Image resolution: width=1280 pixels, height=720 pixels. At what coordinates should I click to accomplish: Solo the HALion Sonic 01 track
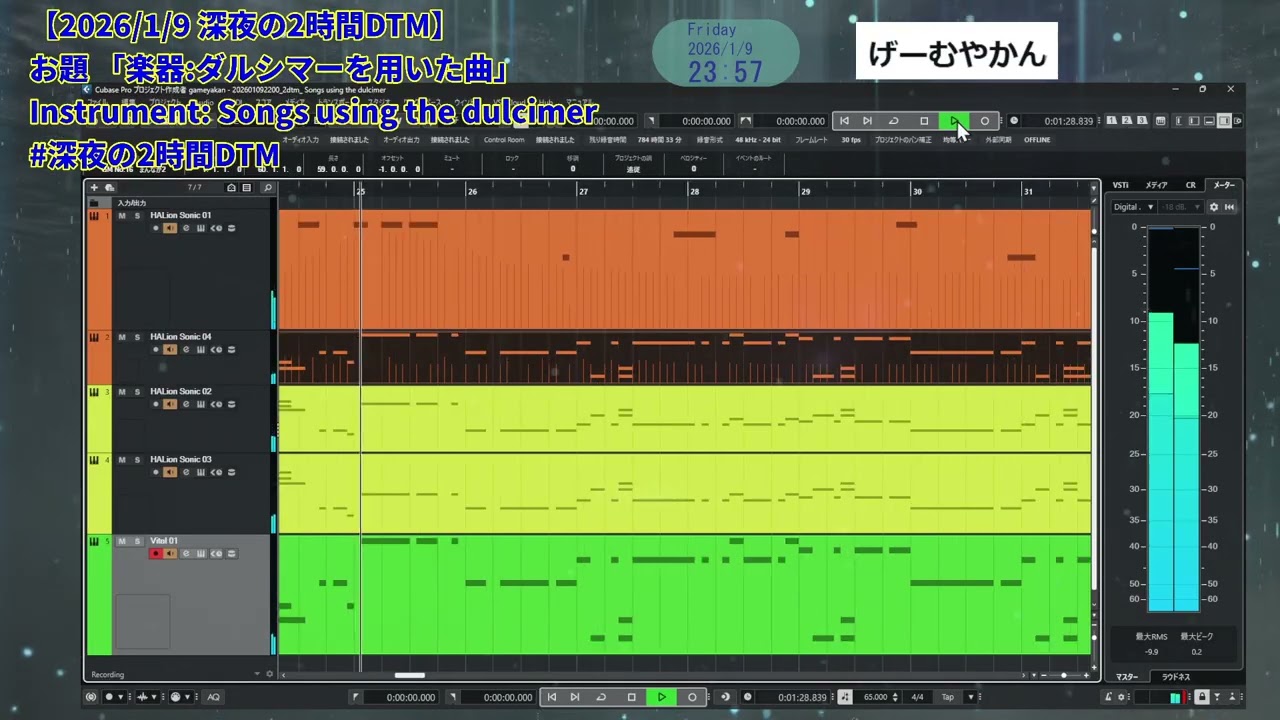pyautogui.click(x=137, y=215)
